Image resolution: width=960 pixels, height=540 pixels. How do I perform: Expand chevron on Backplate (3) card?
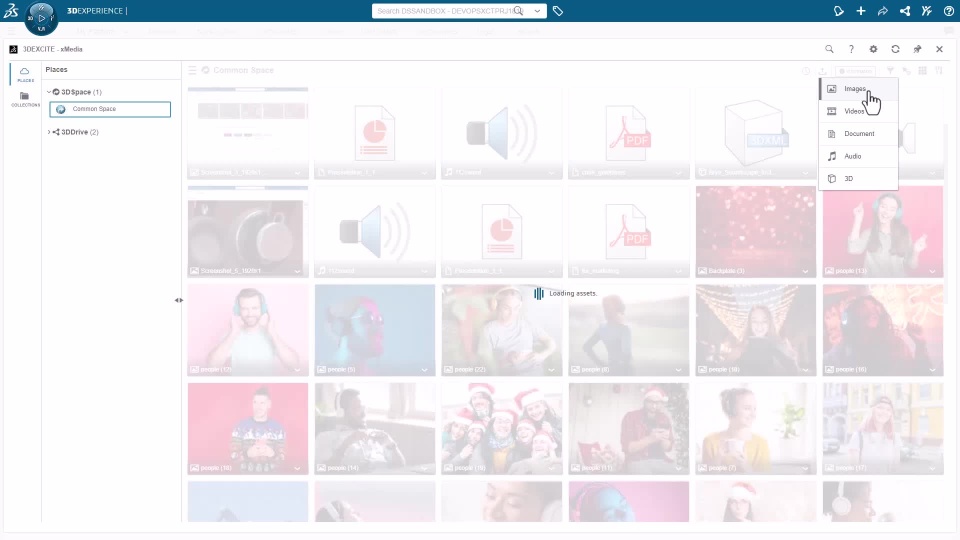click(x=805, y=271)
